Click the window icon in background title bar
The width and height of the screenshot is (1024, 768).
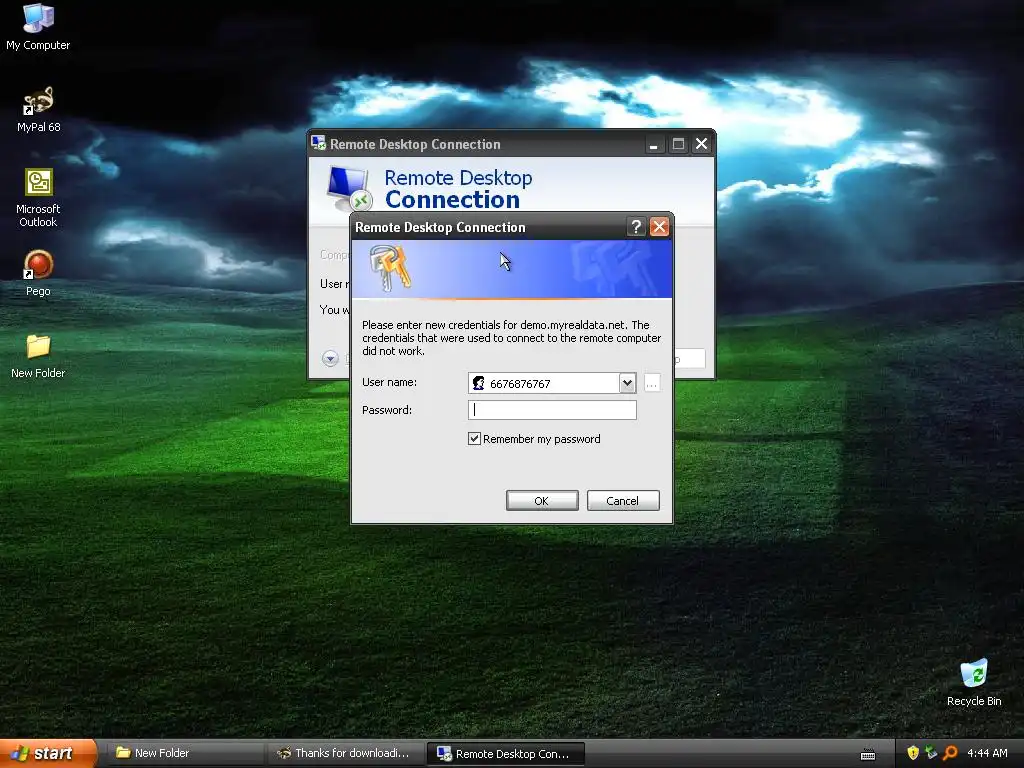pyautogui.click(x=318, y=143)
